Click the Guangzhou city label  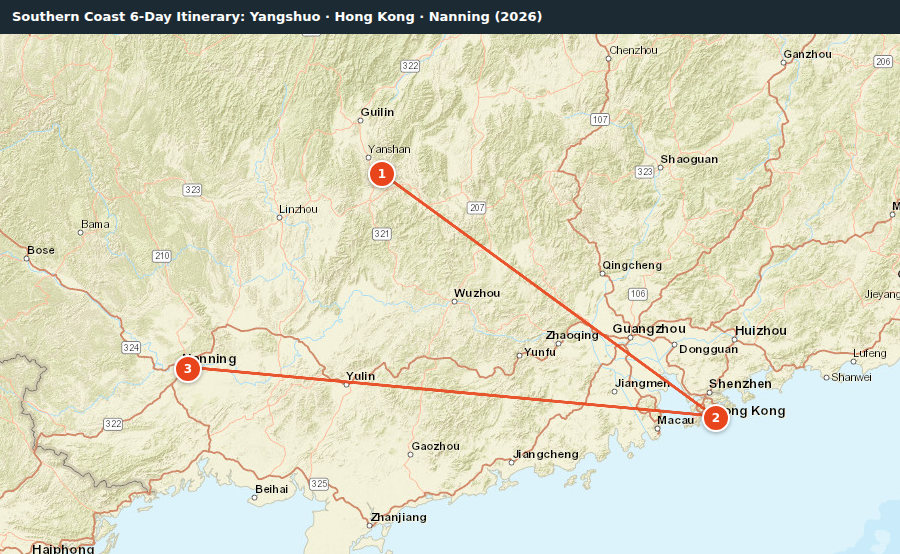(649, 329)
